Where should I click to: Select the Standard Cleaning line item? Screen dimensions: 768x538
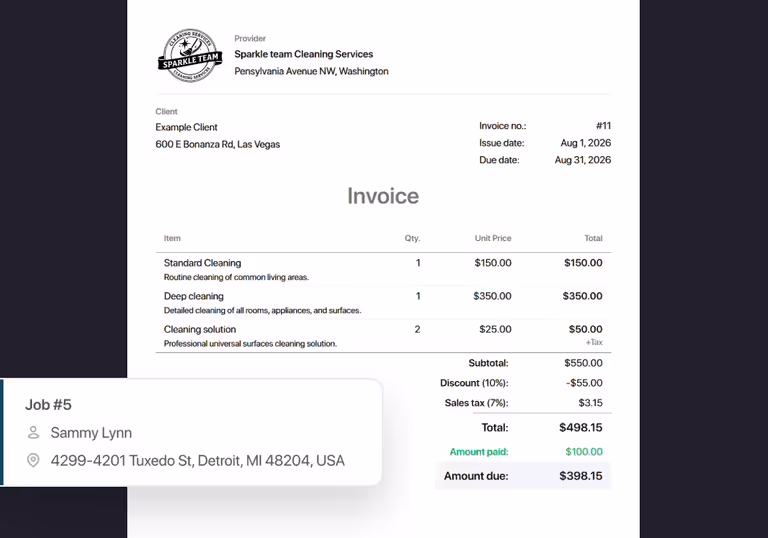384,269
